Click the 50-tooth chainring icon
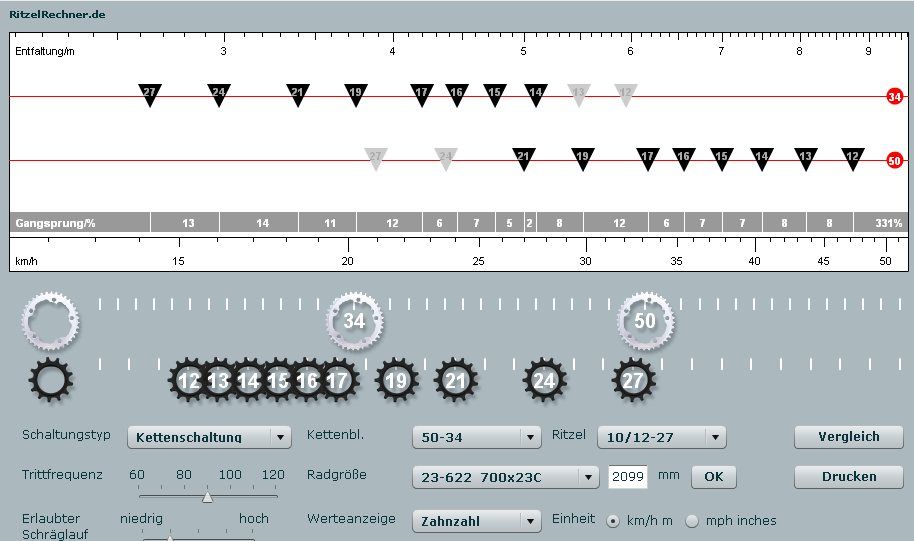Screen dimensions: 914x541 pos(645,321)
